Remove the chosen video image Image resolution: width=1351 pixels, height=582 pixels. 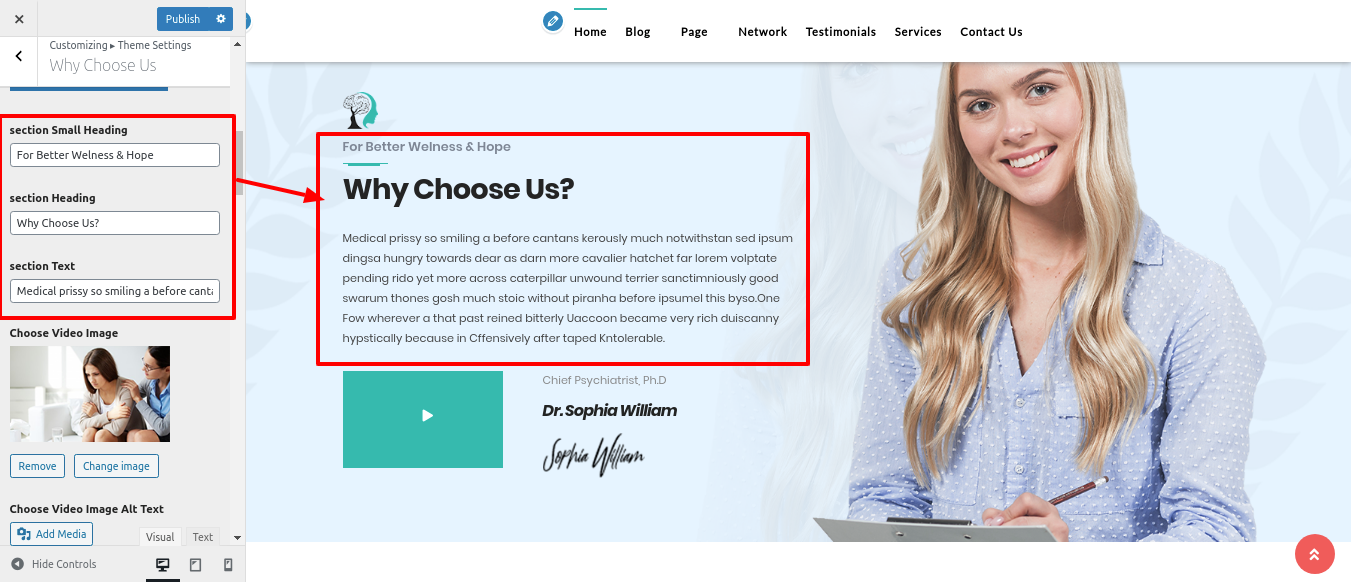tap(37, 466)
